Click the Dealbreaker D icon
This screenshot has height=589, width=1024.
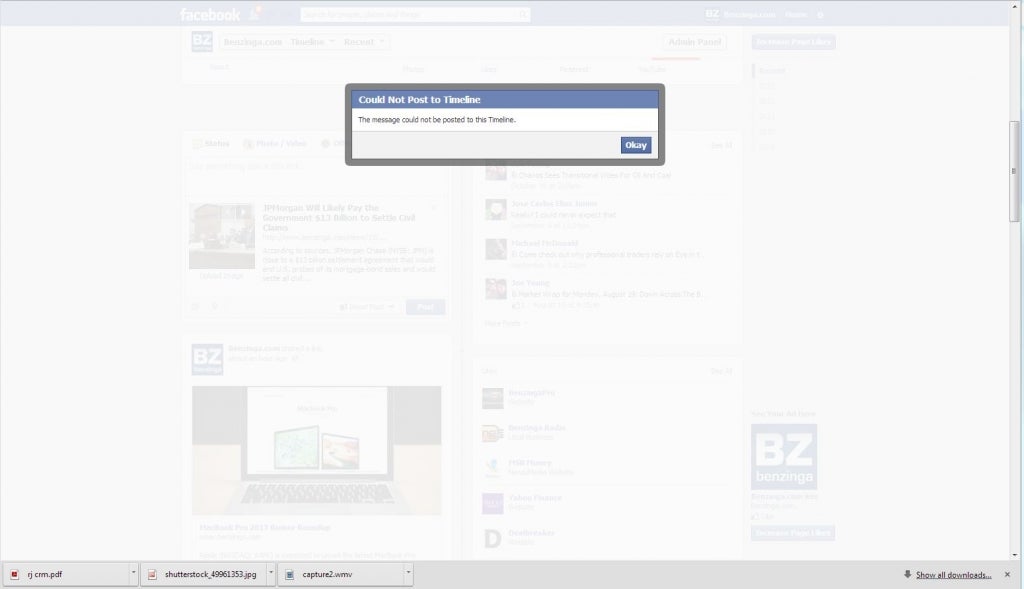(492, 539)
